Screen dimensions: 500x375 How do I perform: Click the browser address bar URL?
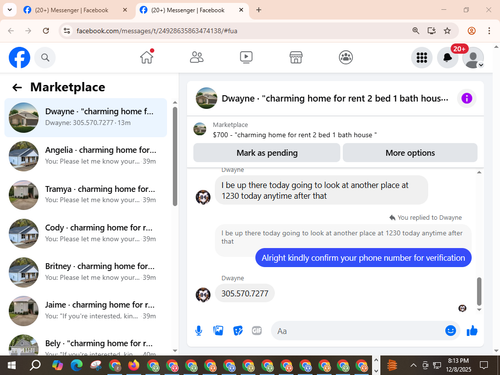coord(157,31)
